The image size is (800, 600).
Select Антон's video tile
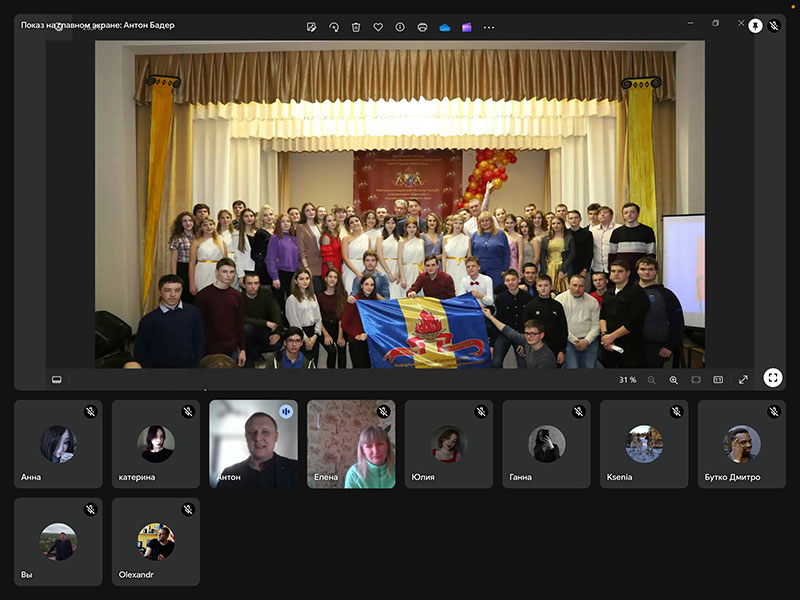tap(253, 444)
